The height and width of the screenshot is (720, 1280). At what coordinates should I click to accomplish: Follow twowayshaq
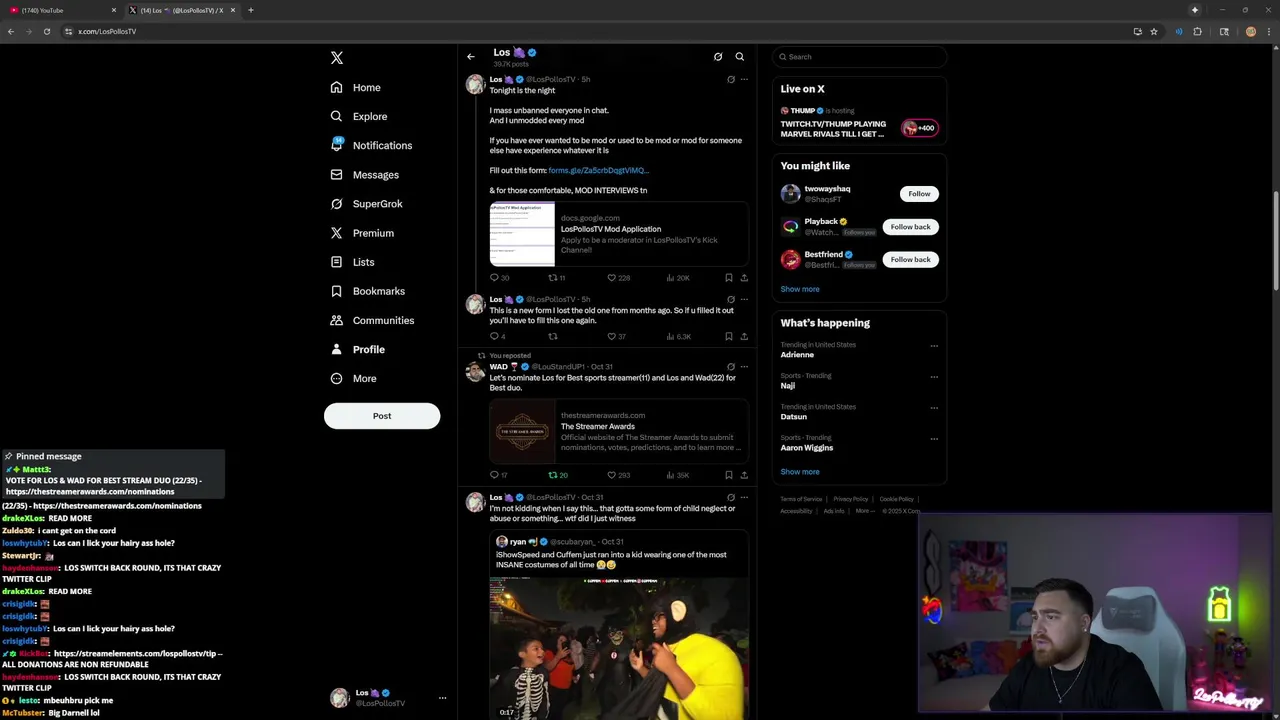coord(919,194)
